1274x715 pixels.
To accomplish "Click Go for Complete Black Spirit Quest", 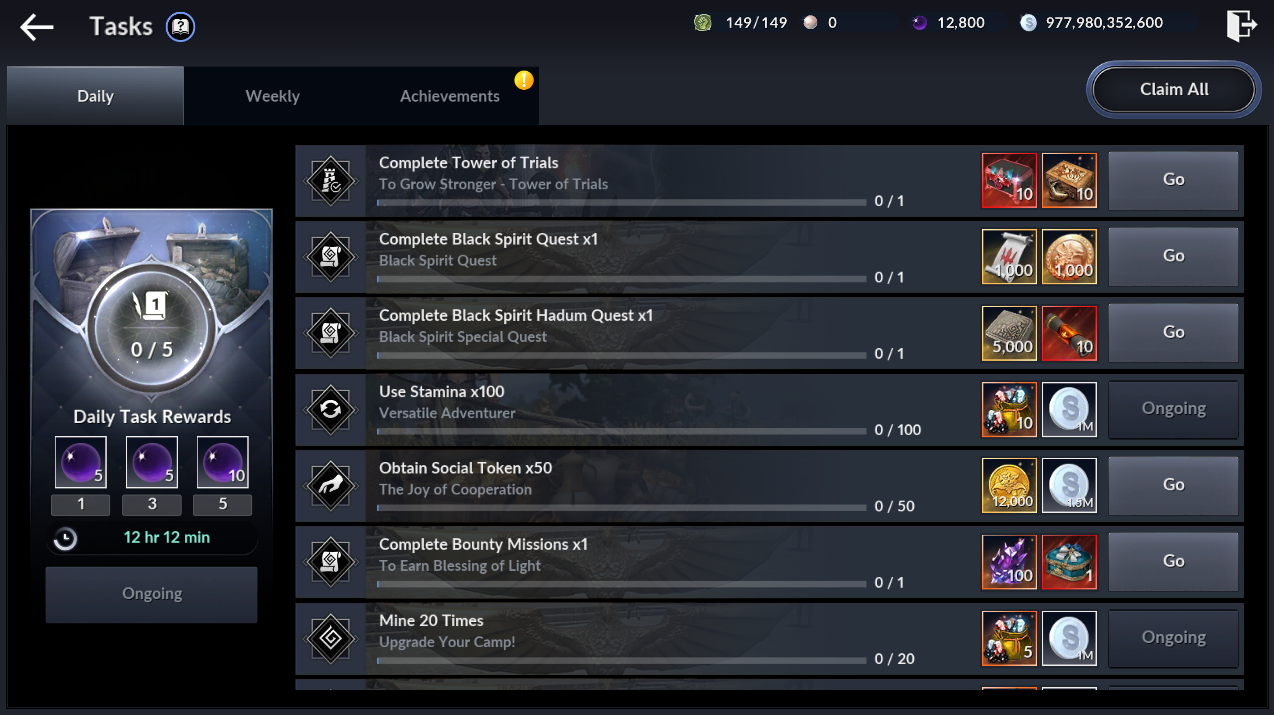I will click(1174, 256).
